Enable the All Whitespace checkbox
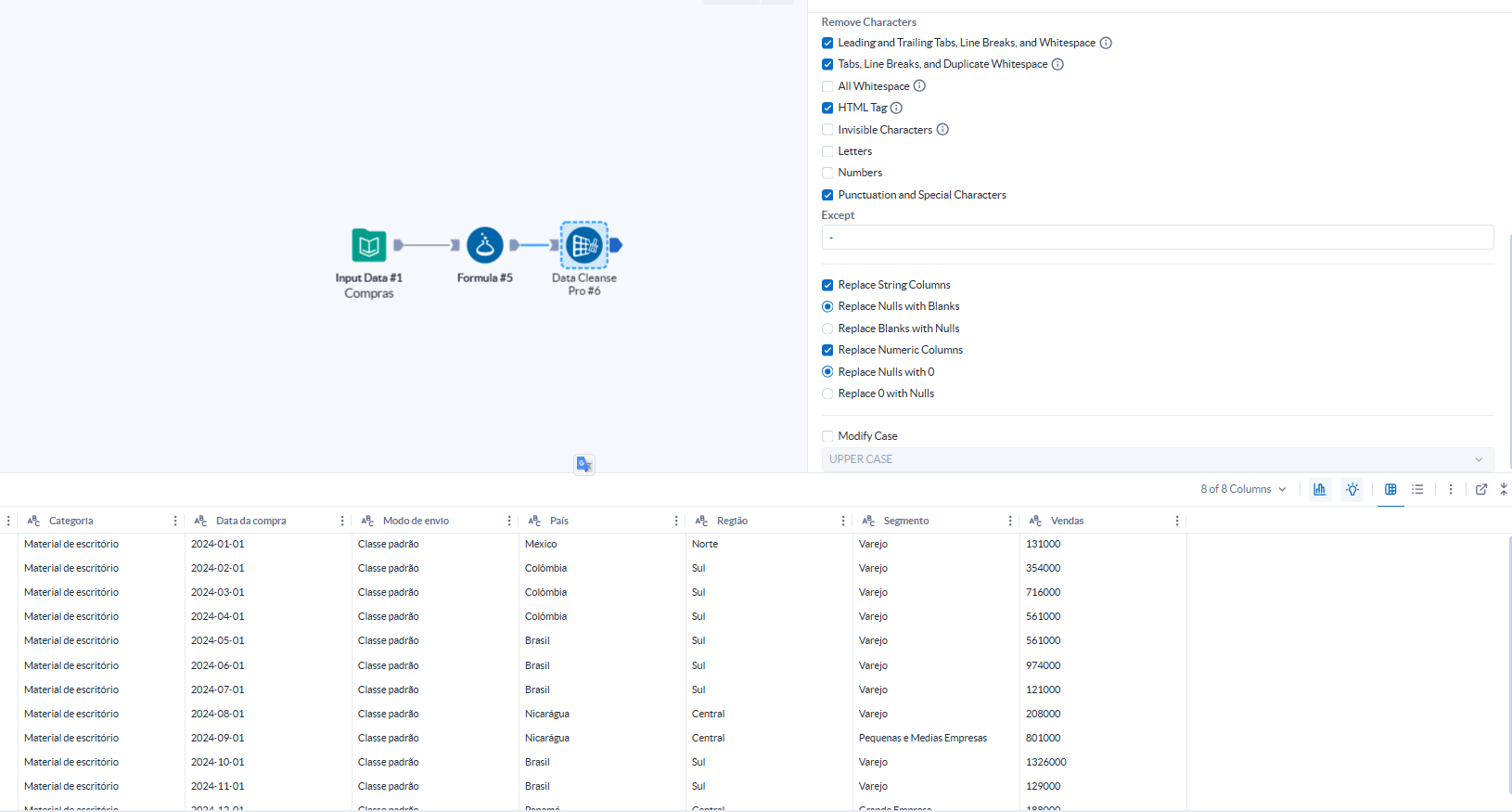 [827, 86]
